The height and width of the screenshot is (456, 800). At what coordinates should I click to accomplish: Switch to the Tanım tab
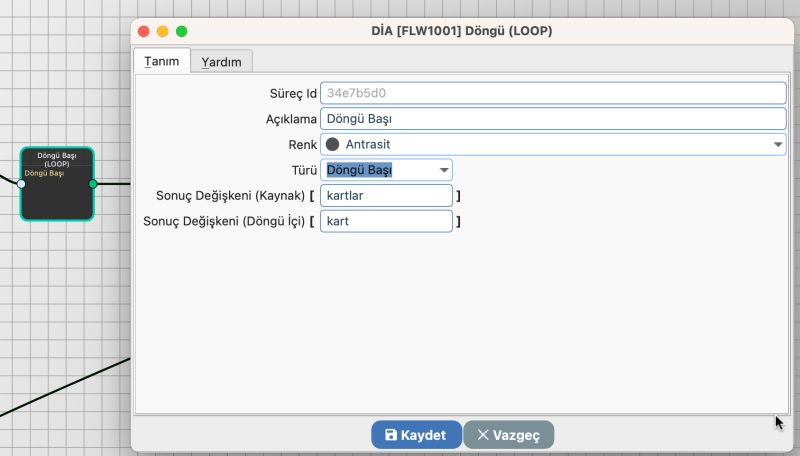(161, 61)
